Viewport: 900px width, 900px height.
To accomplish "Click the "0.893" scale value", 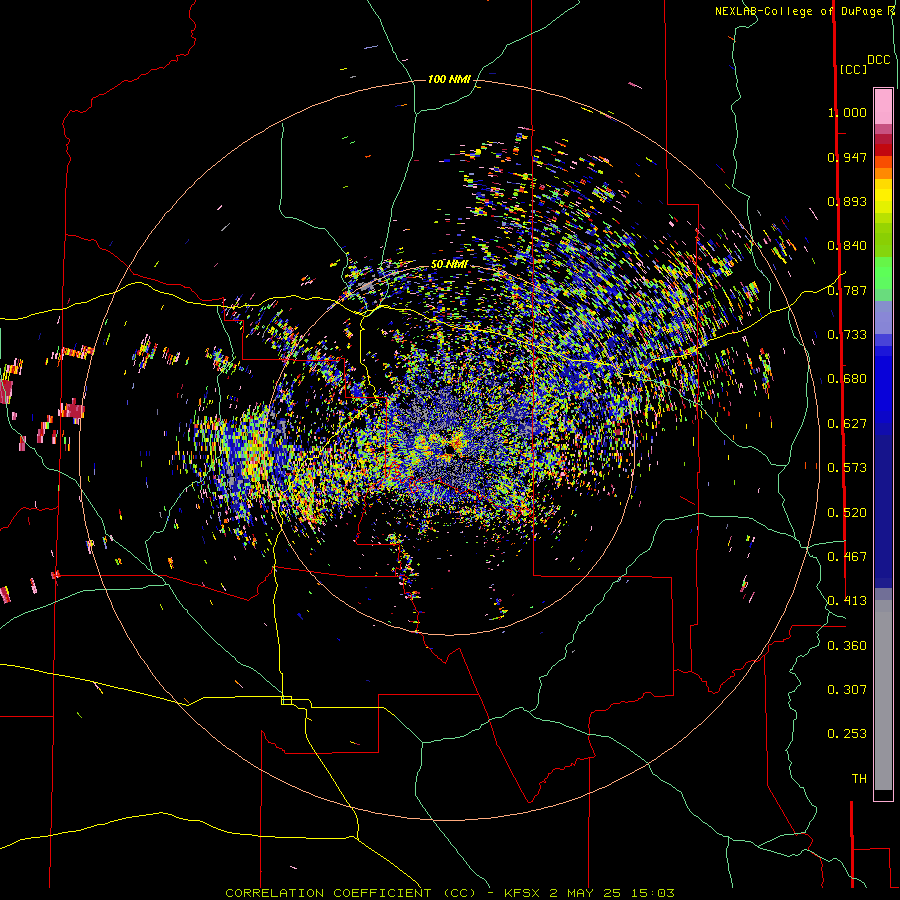I will point(847,201).
